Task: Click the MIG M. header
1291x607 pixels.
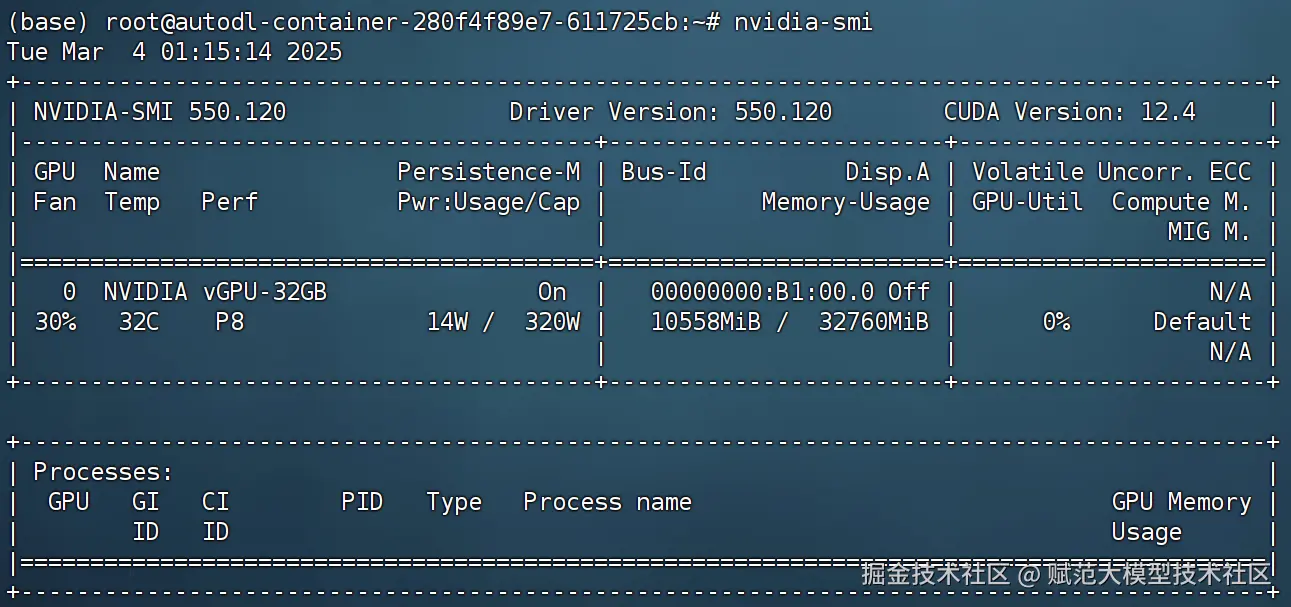Action: point(1209,232)
